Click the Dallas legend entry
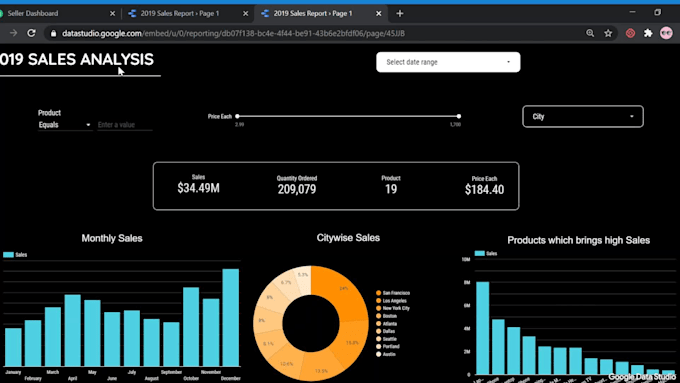The width and height of the screenshot is (680, 383). click(x=386, y=331)
